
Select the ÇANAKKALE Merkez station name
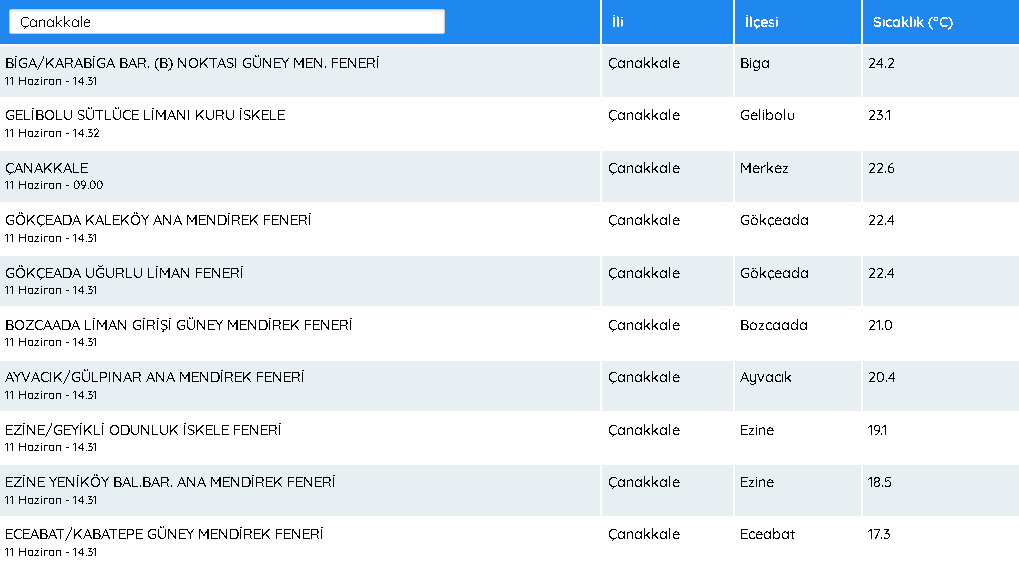[x=47, y=168]
